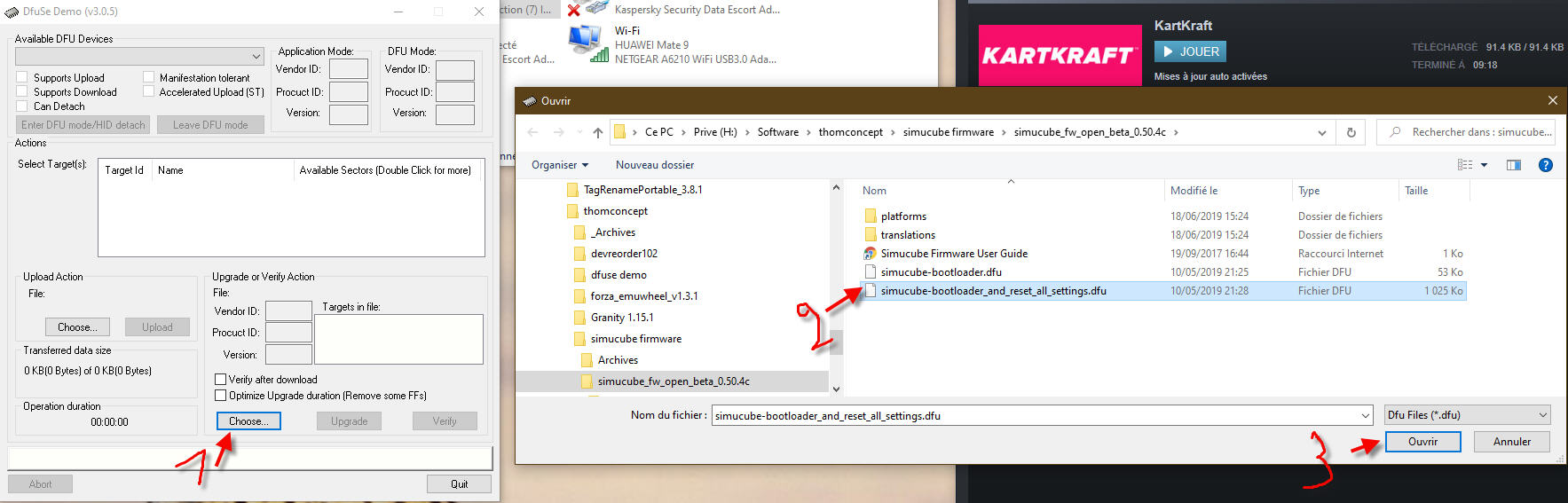Toggle Supports Download checkbox
This screenshot has width=1568, height=503.
coord(22,91)
